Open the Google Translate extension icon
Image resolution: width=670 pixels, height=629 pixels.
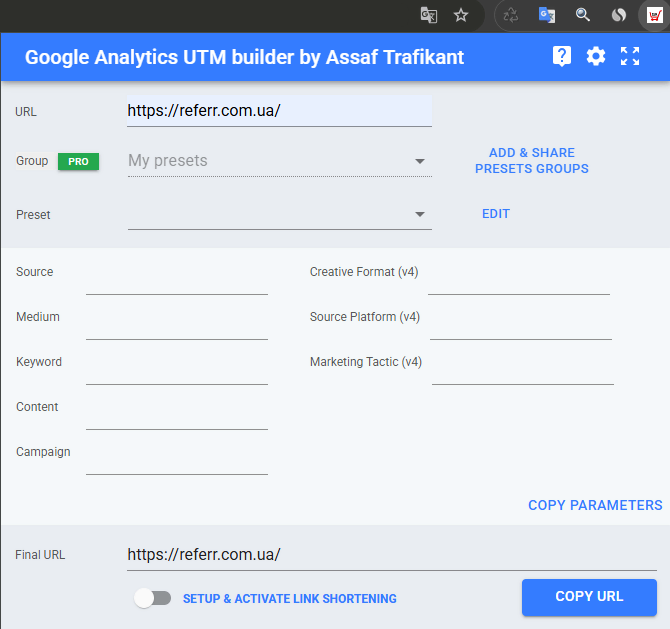pyautogui.click(x=547, y=15)
